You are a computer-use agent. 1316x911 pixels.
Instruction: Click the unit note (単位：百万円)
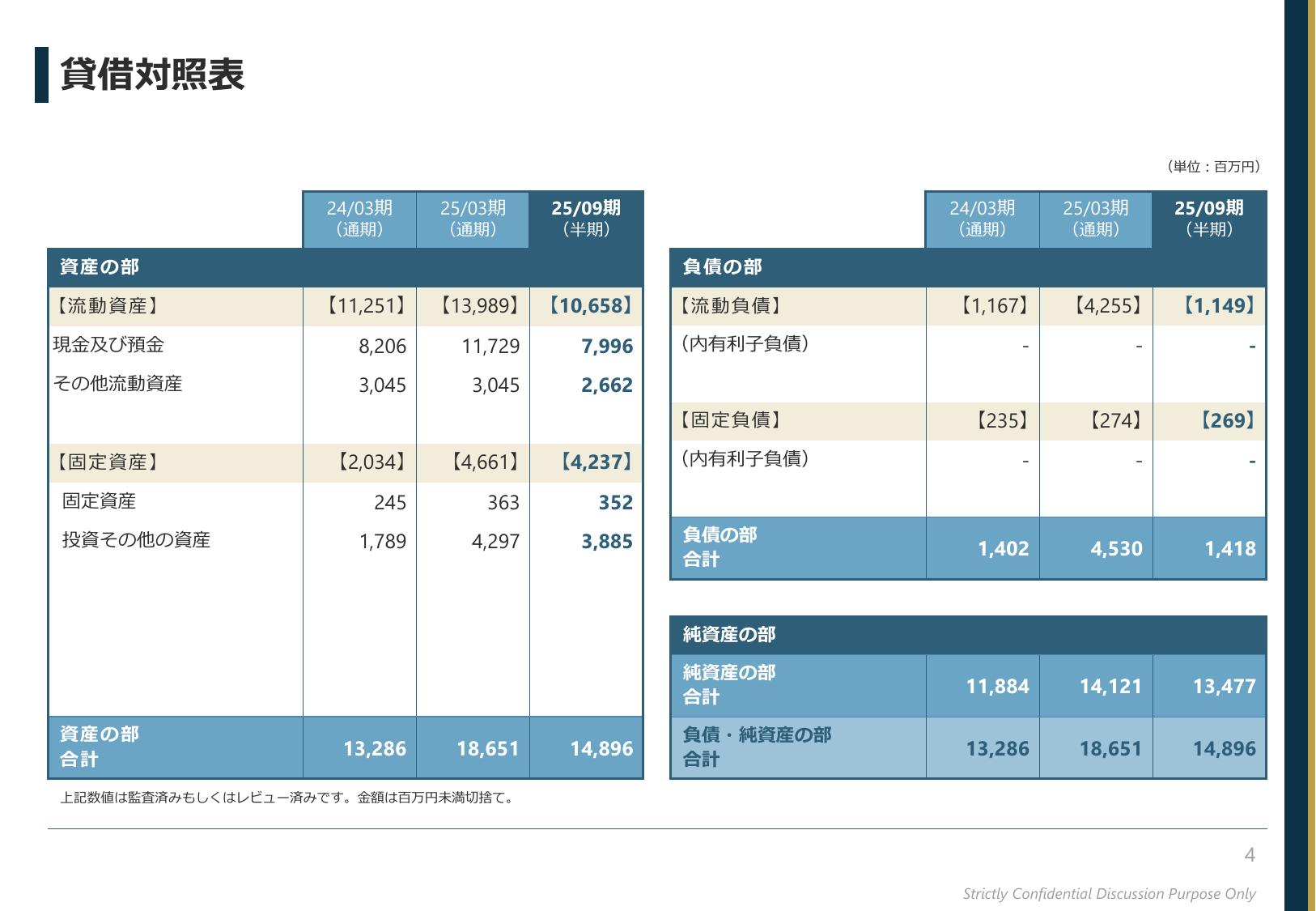(1213, 167)
